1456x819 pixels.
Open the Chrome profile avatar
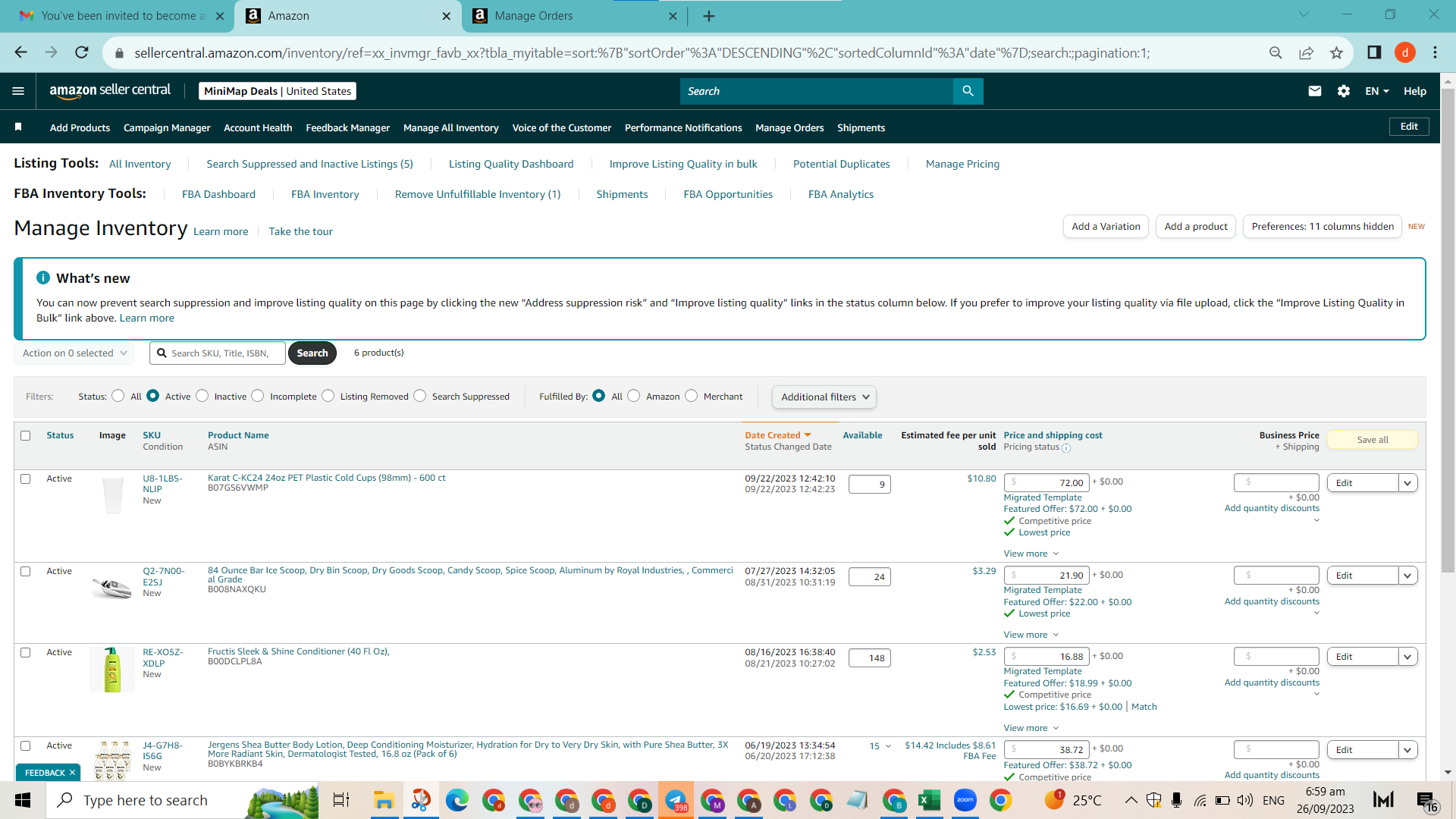coord(1405,52)
